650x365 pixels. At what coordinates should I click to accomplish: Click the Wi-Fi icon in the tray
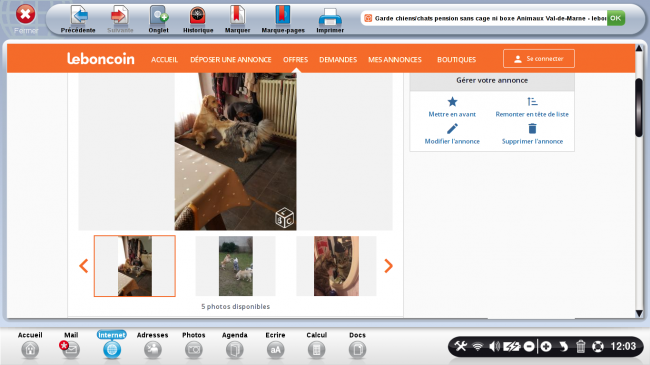point(478,346)
